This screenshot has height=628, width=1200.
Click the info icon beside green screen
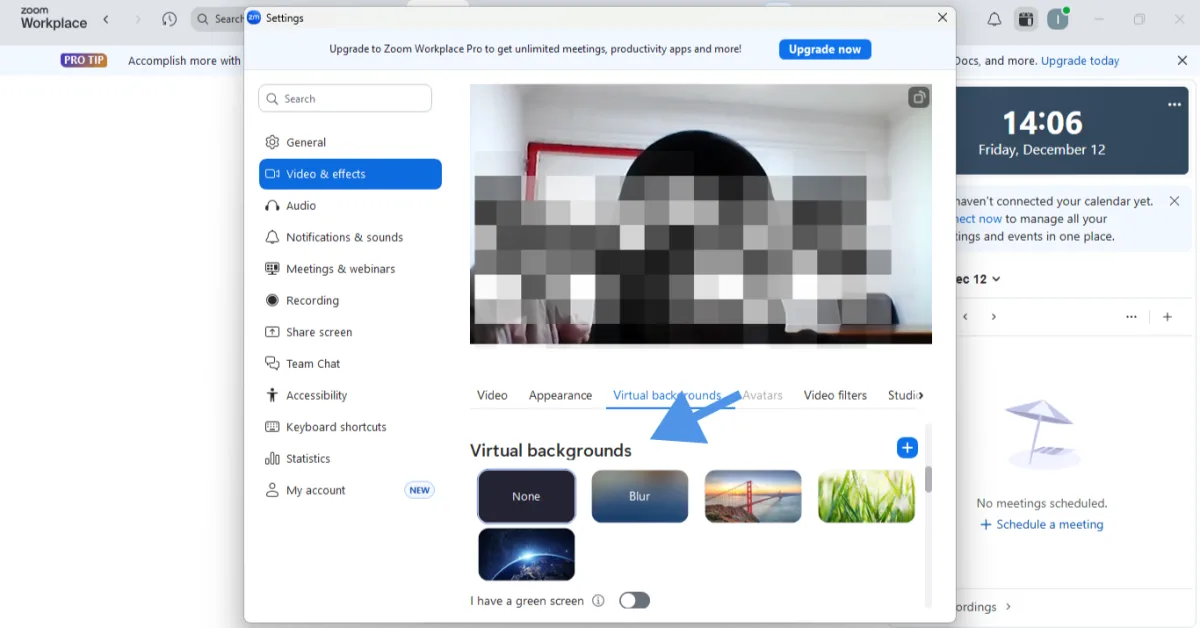click(598, 601)
